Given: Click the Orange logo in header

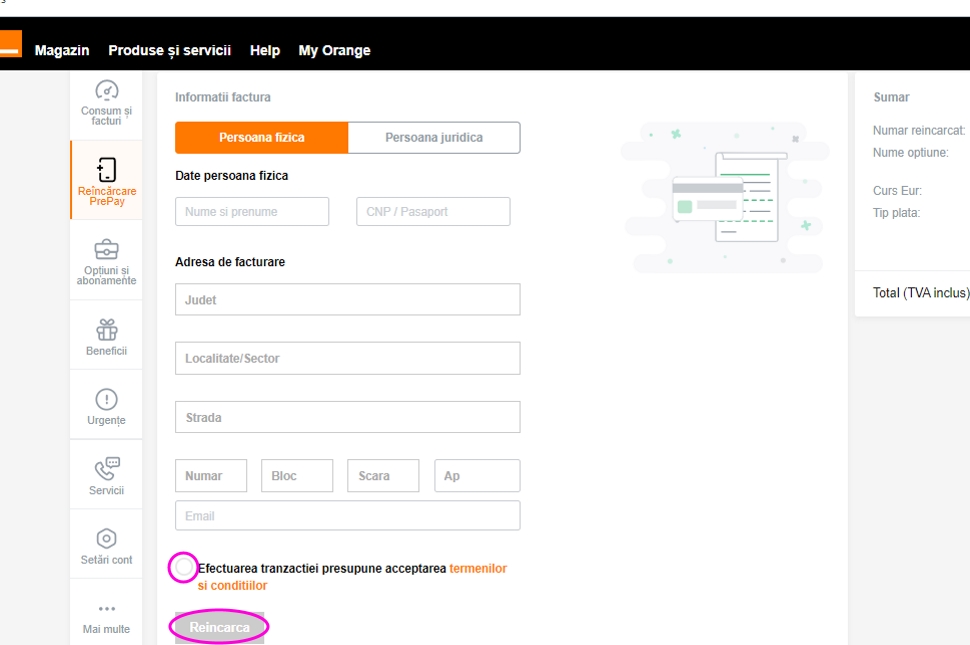Looking at the screenshot, I should click(x=9, y=45).
